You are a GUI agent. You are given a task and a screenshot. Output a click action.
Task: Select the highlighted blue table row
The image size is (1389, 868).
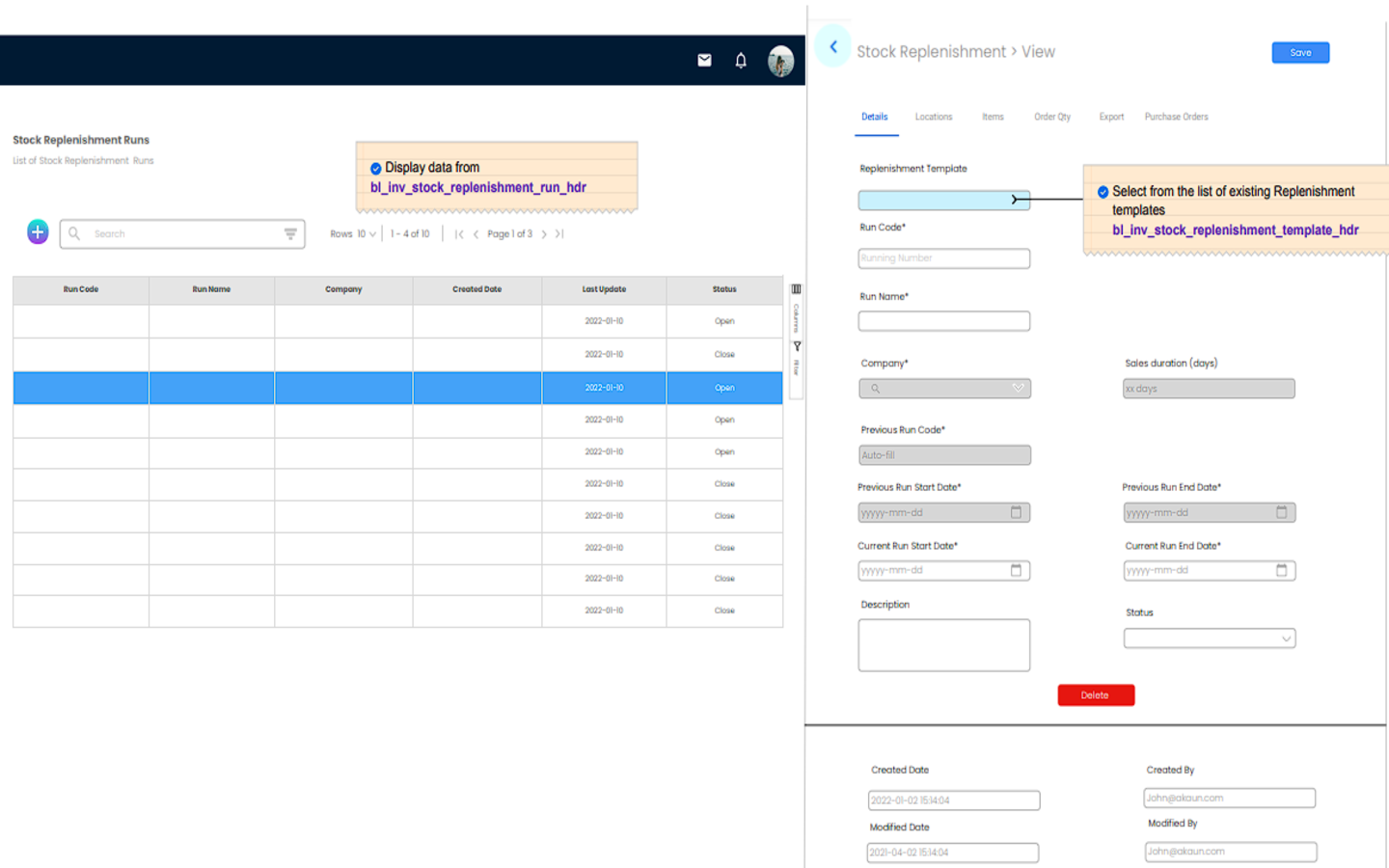click(397, 388)
